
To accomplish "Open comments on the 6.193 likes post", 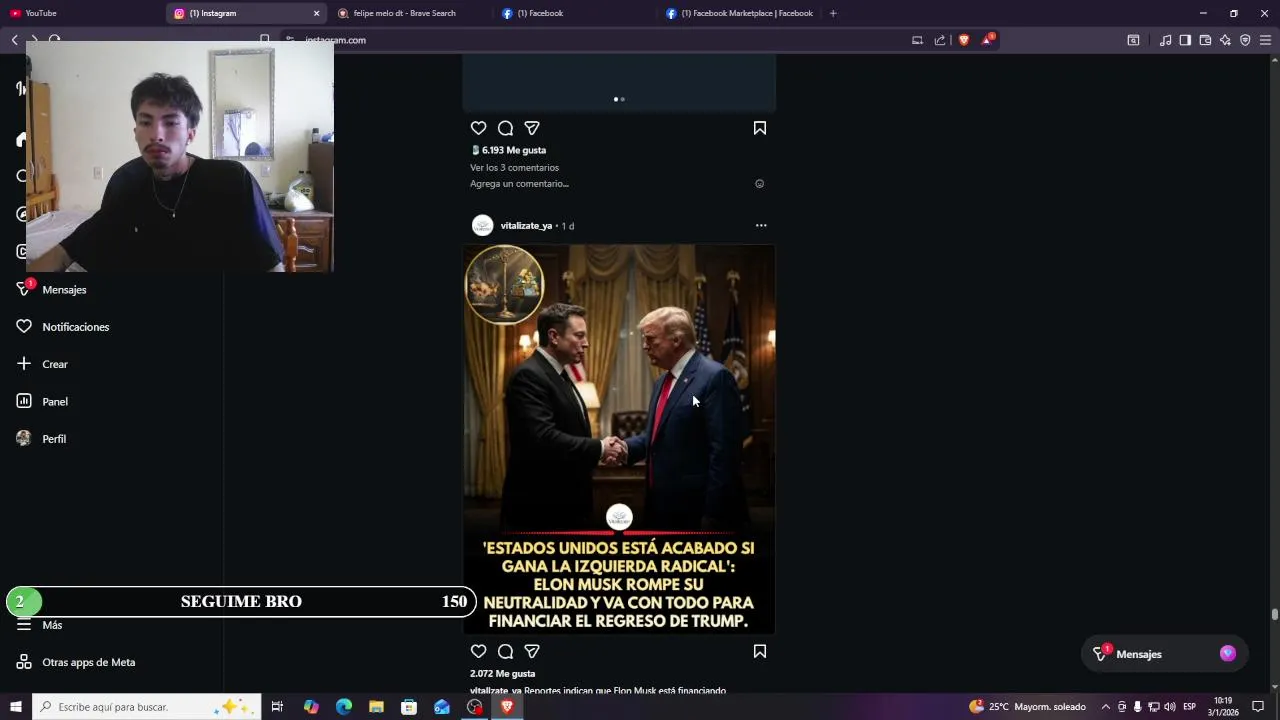I will tap(505, 128).
